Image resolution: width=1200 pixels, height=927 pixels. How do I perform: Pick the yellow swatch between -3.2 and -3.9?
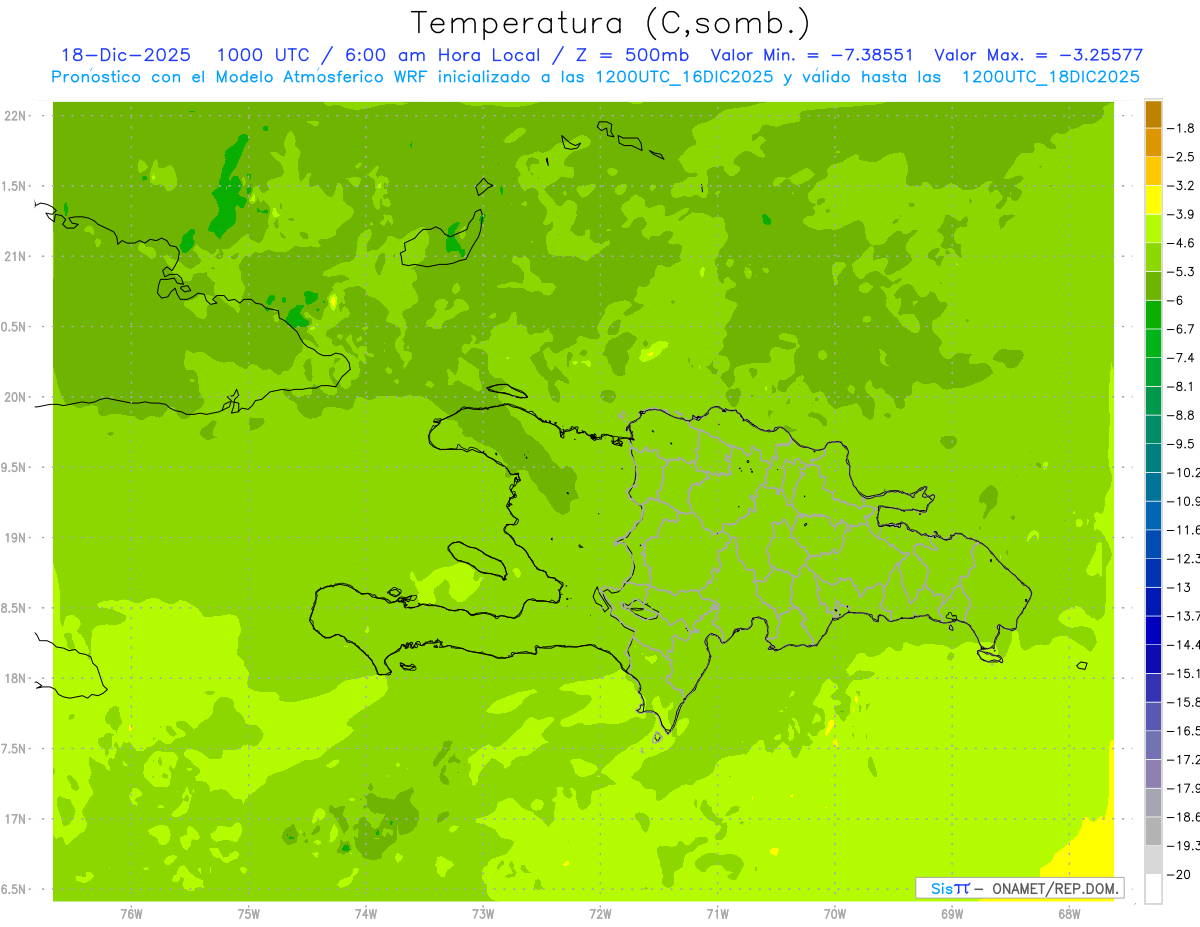[x=1153, y=200]
